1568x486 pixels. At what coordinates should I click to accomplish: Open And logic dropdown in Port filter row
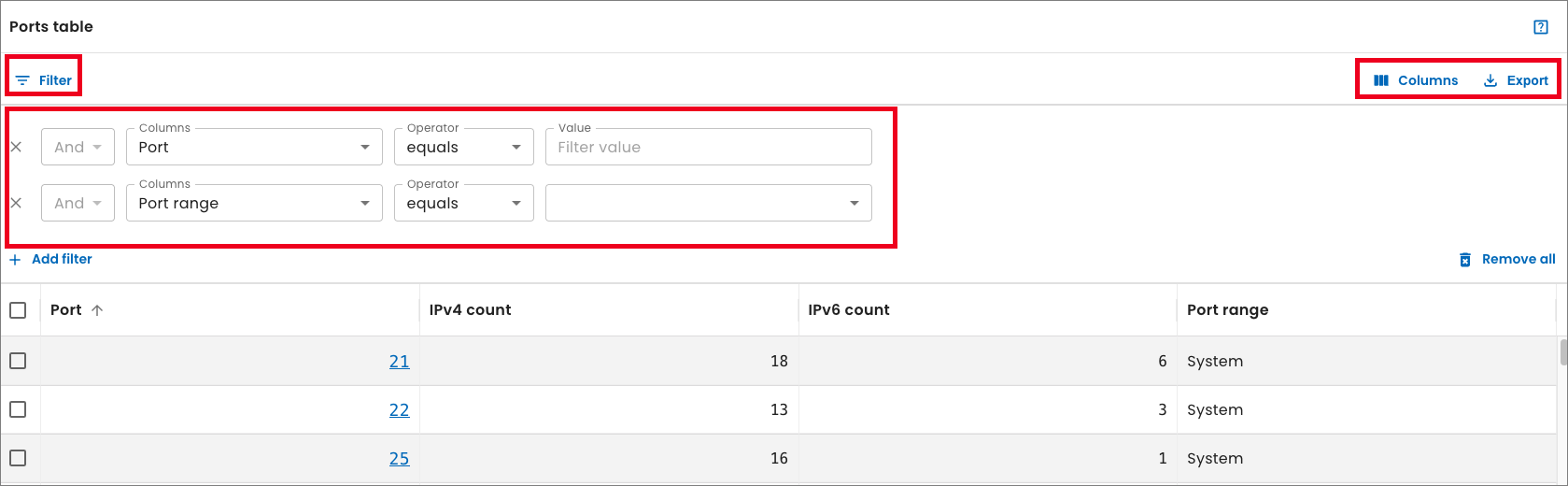78,147
